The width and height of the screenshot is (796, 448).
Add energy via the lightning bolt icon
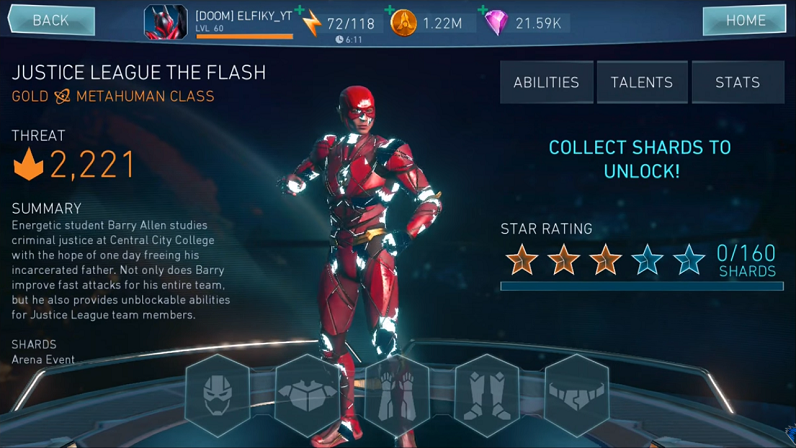click(x=311, y=23)
